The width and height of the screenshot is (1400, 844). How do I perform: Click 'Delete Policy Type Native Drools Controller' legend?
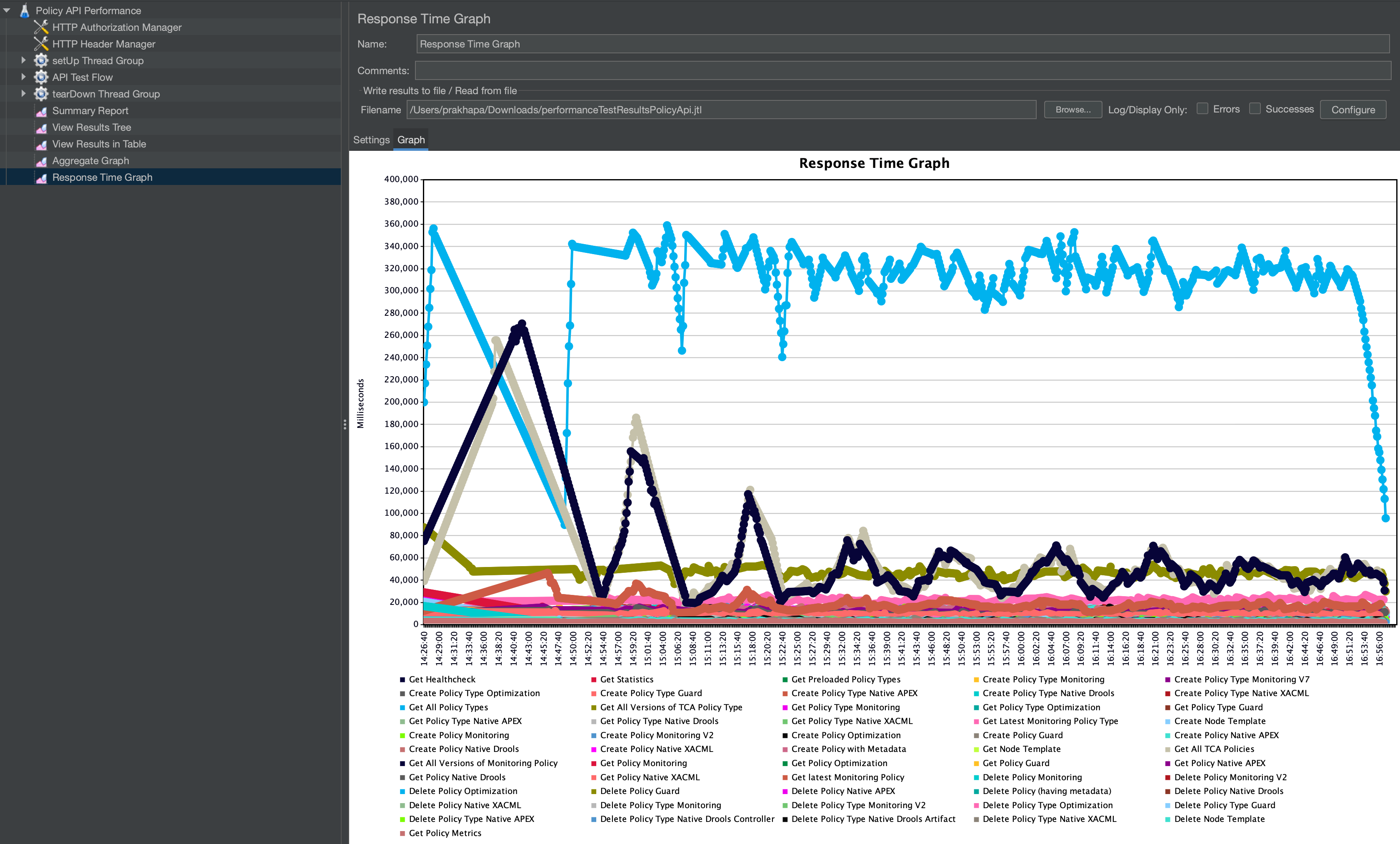(x=687, y=819)
